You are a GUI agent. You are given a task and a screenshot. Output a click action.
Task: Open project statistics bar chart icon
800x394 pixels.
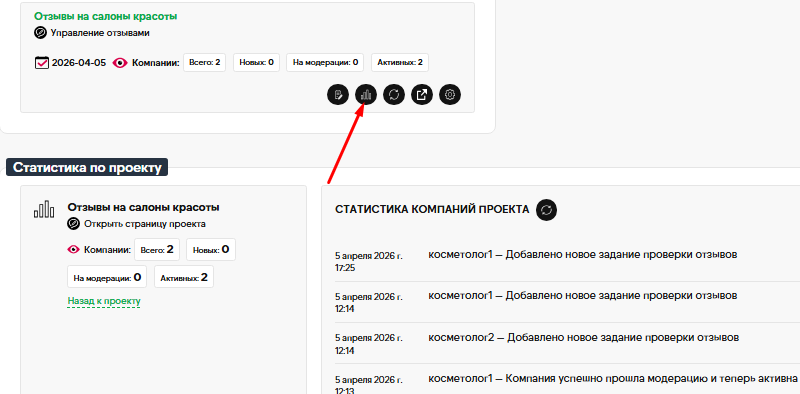[x=366, y=94]
